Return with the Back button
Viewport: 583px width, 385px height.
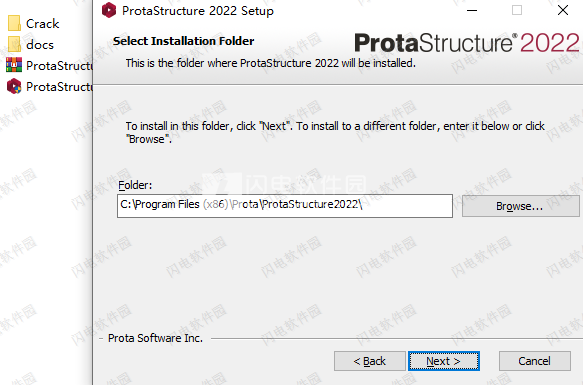tap(370, 361)
